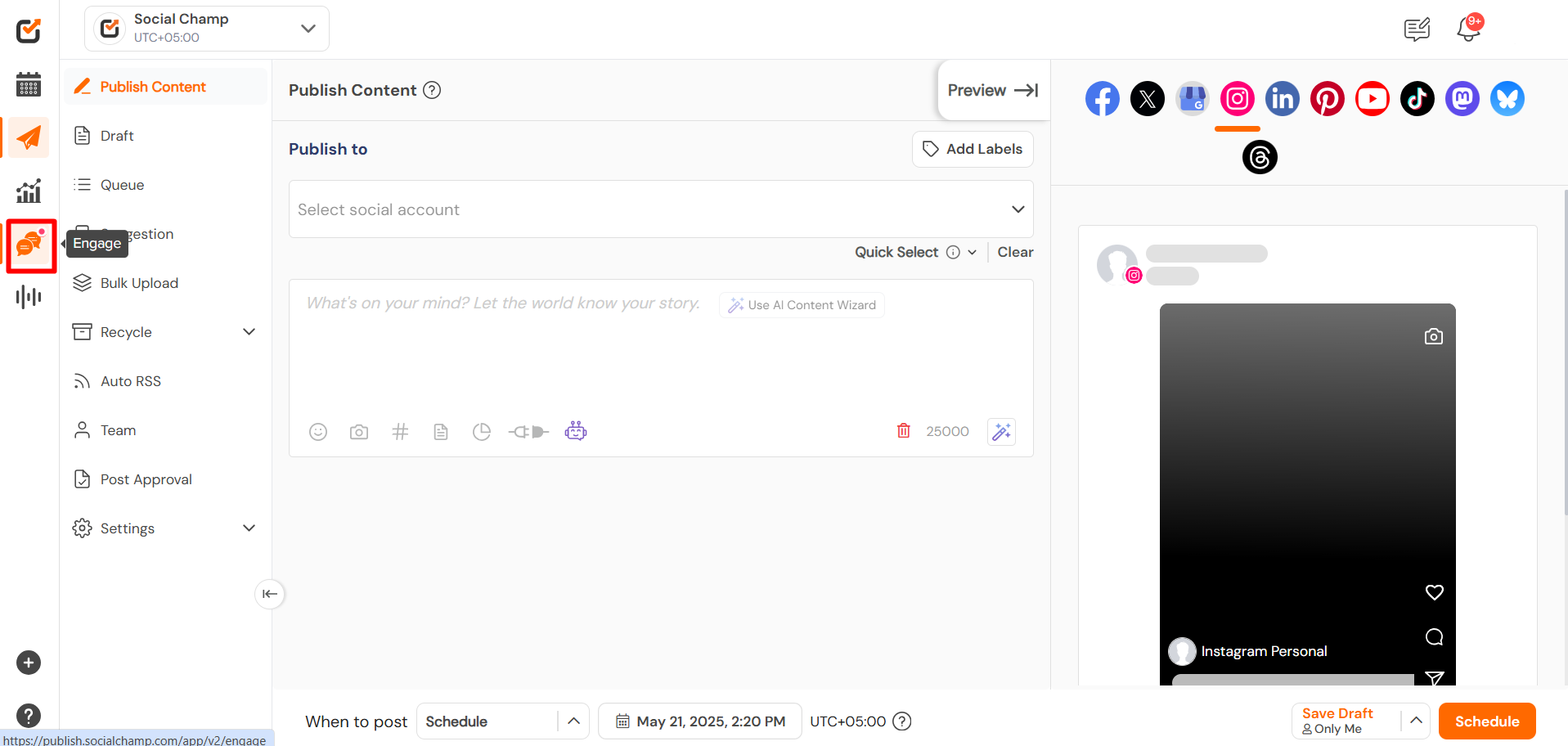Switch preview to YouTube
This screenshot has height=746, width=1568.
pyautogui.click(x=1373, y=99)
